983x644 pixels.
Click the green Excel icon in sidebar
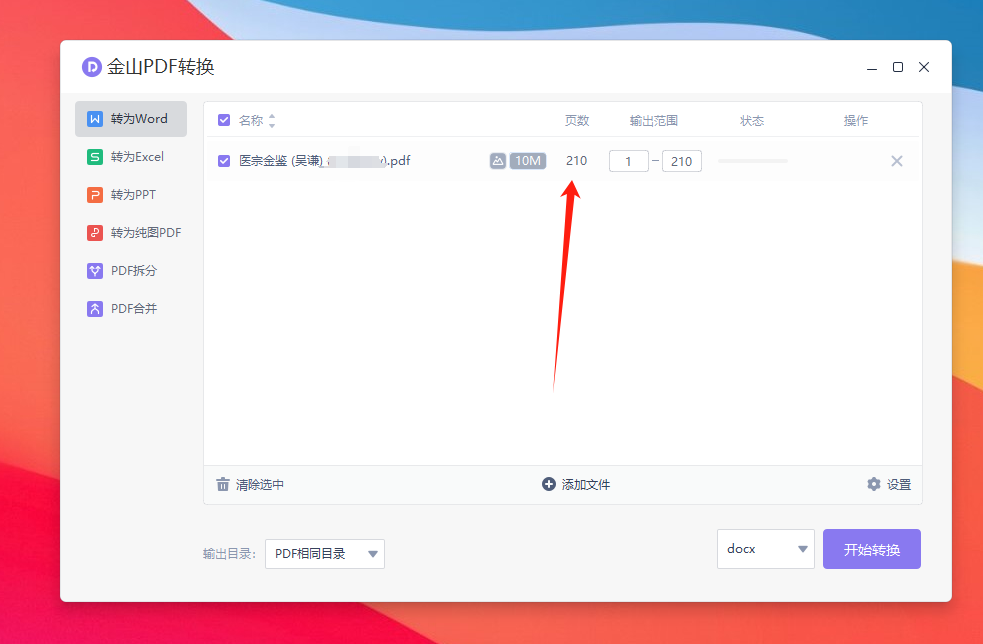95,157
